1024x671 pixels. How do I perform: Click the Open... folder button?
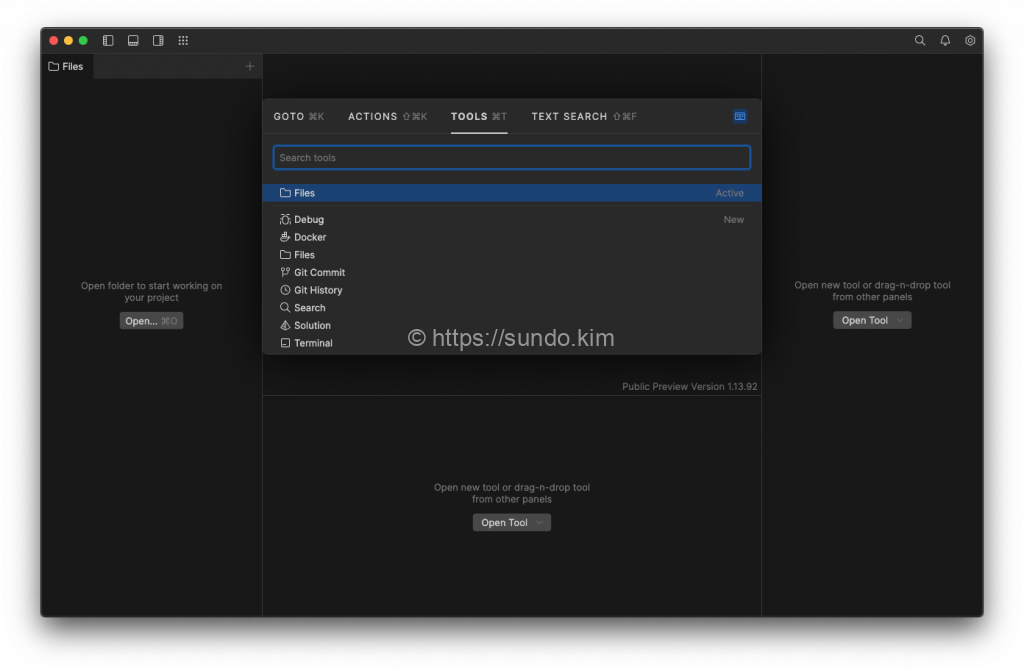coord(151,321)
